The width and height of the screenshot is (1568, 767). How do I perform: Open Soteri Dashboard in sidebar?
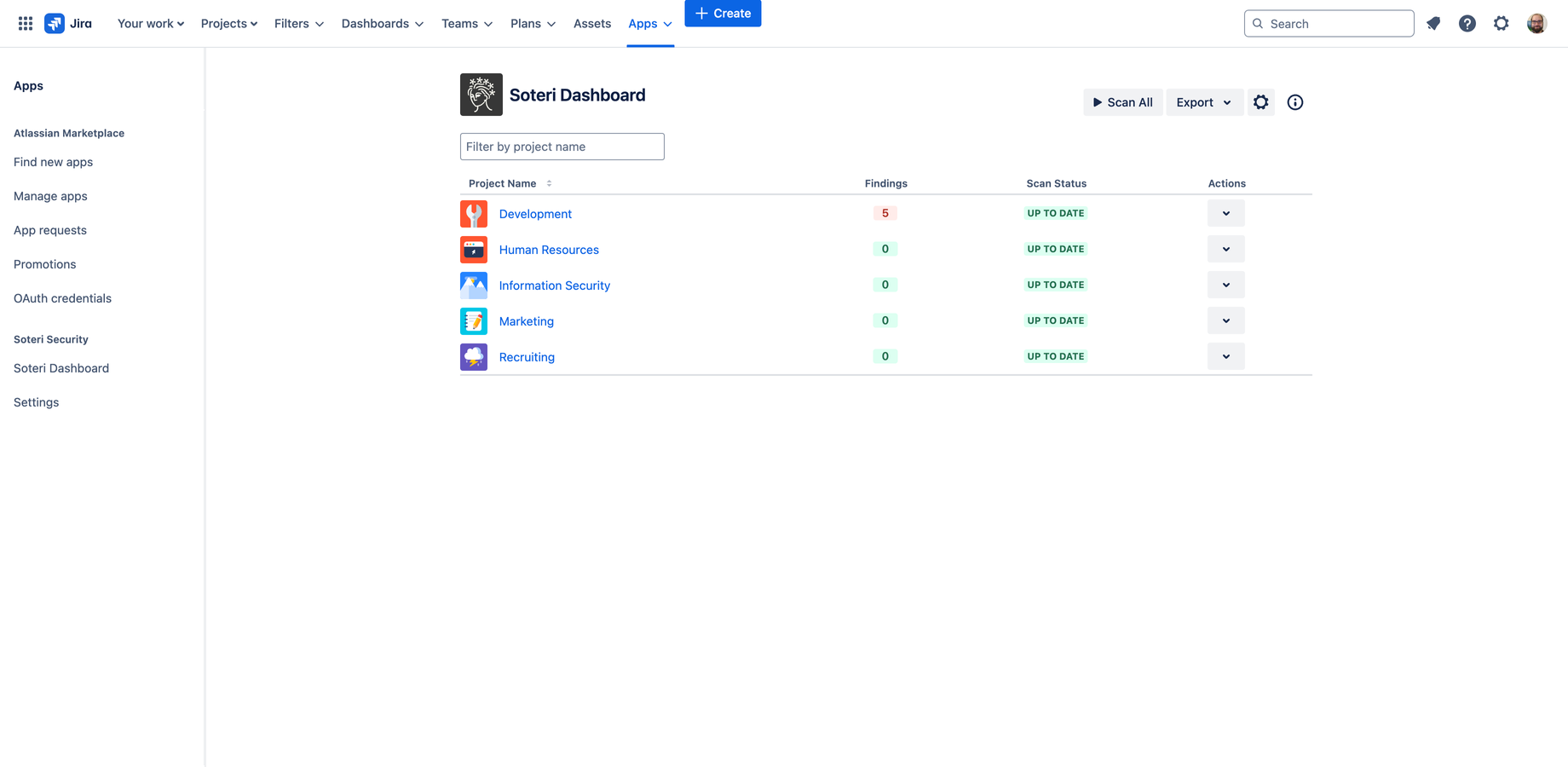(x=61, y=368)
